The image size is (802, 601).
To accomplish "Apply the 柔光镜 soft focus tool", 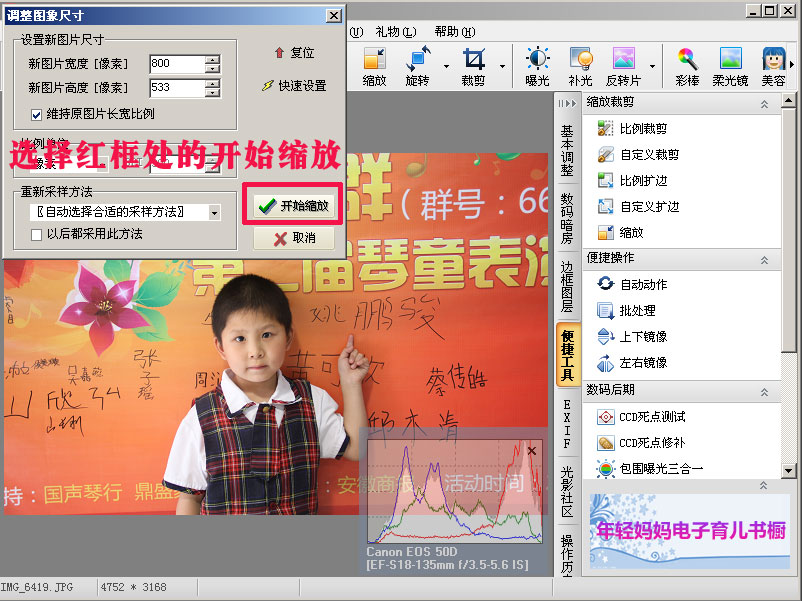I will [730, 66].
